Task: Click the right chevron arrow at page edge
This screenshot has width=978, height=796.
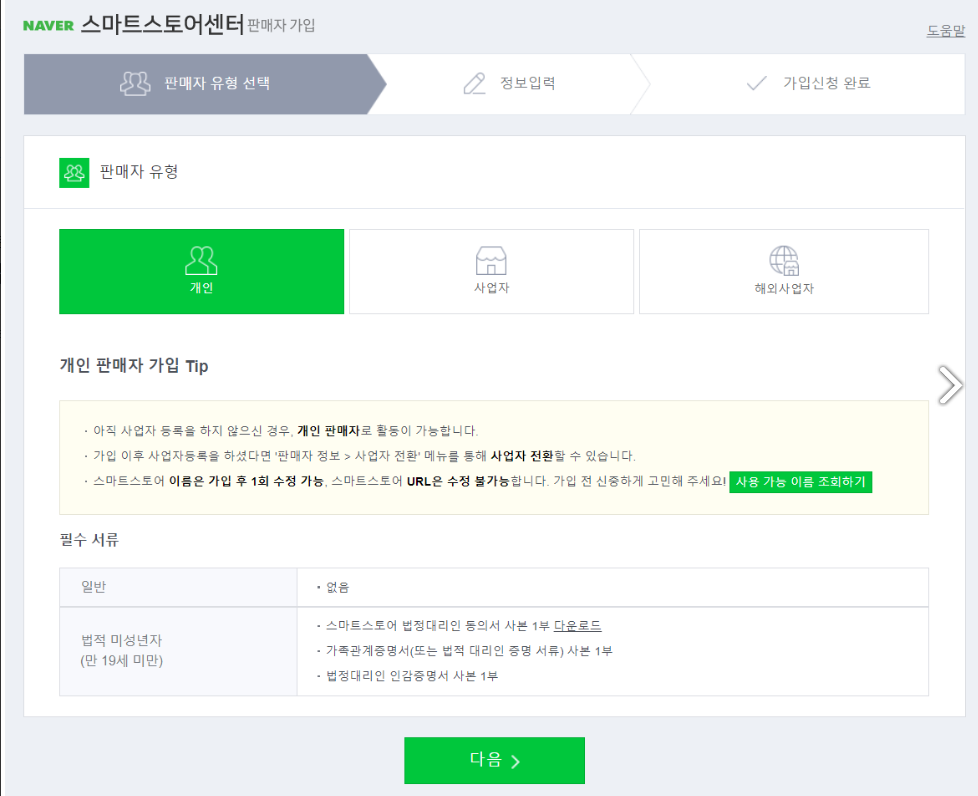Action: [x=950, y=385]
